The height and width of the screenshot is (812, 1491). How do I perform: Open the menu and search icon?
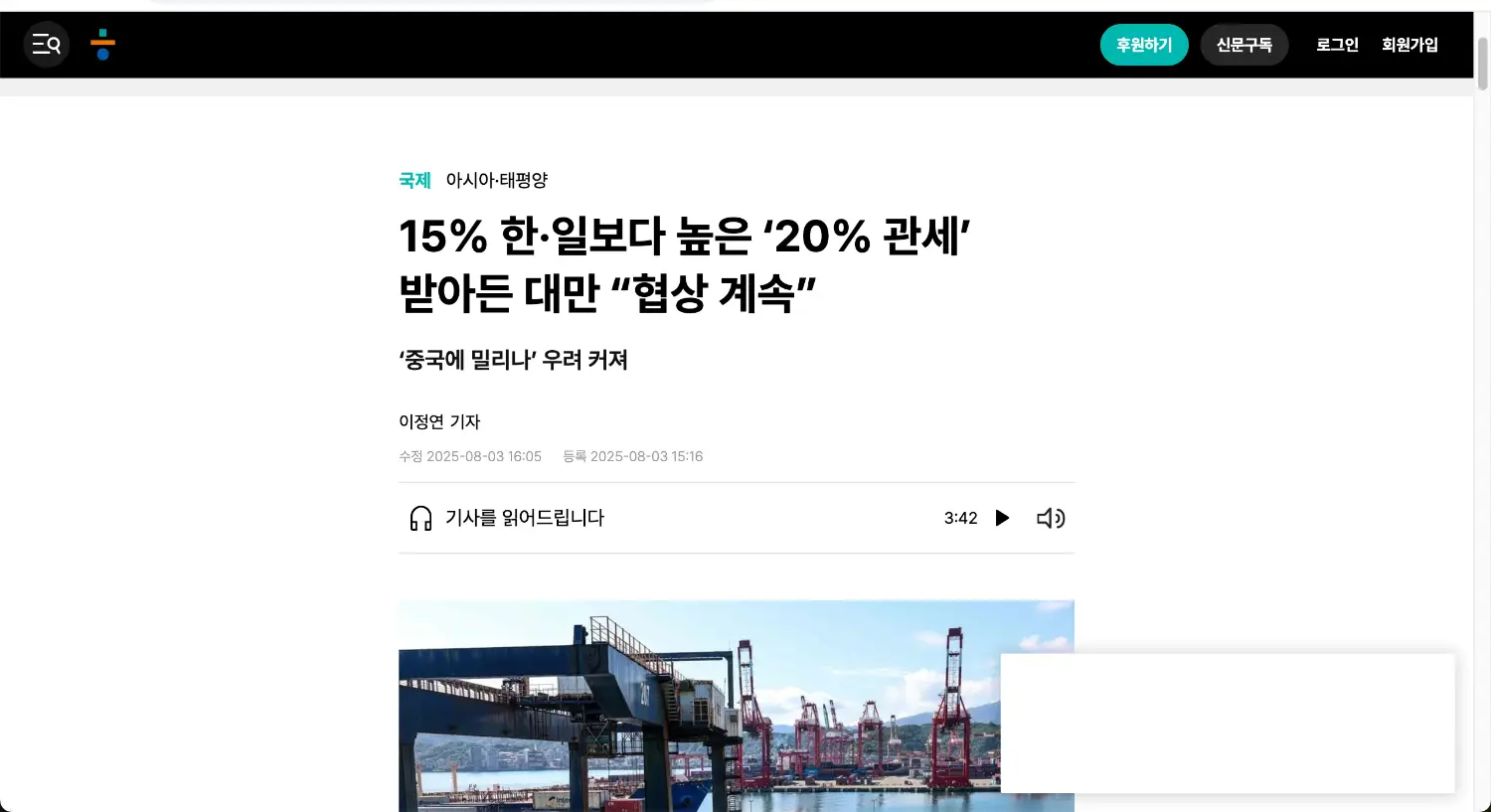coord(46,45)
